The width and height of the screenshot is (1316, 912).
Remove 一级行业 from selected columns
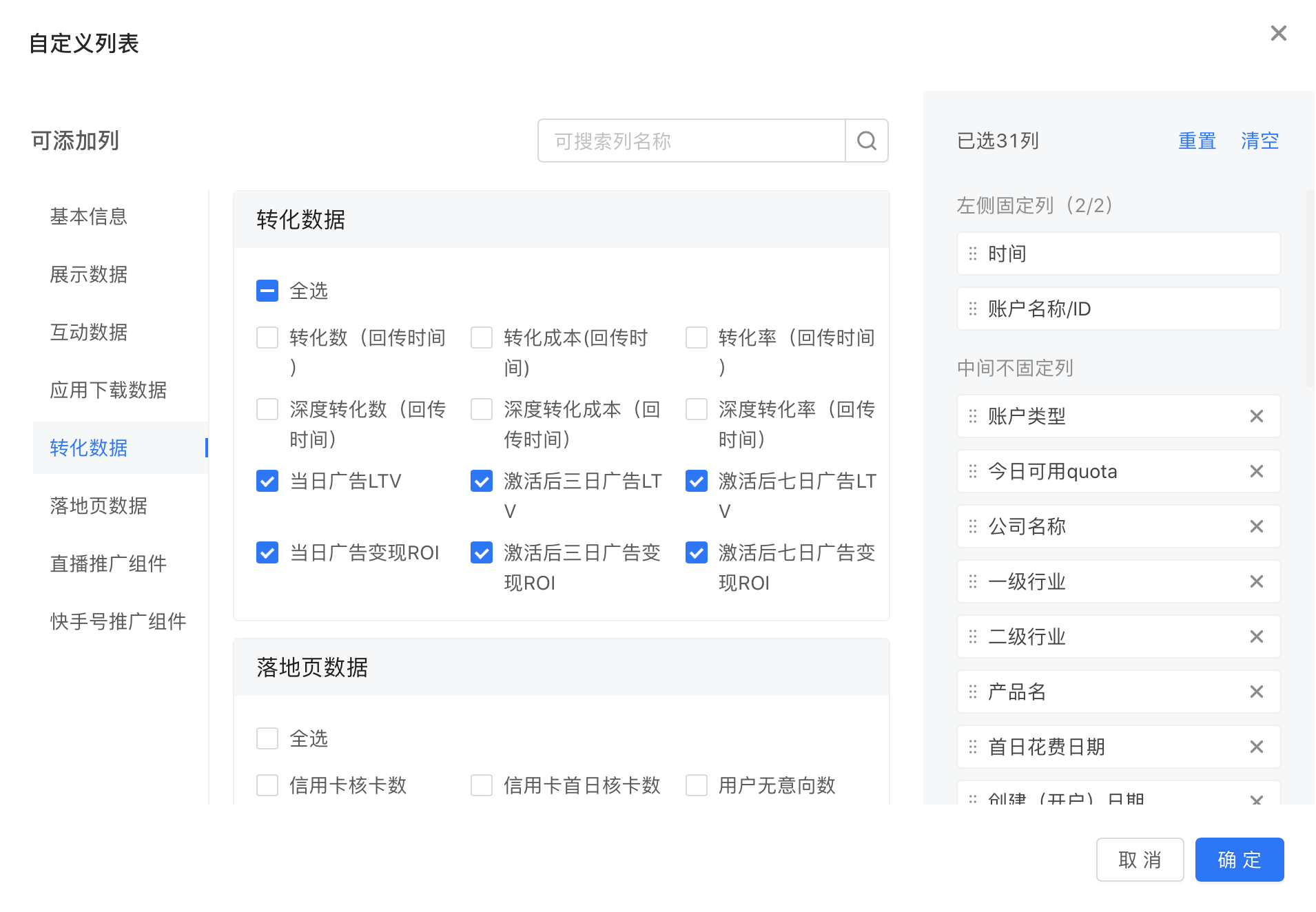1257,581
